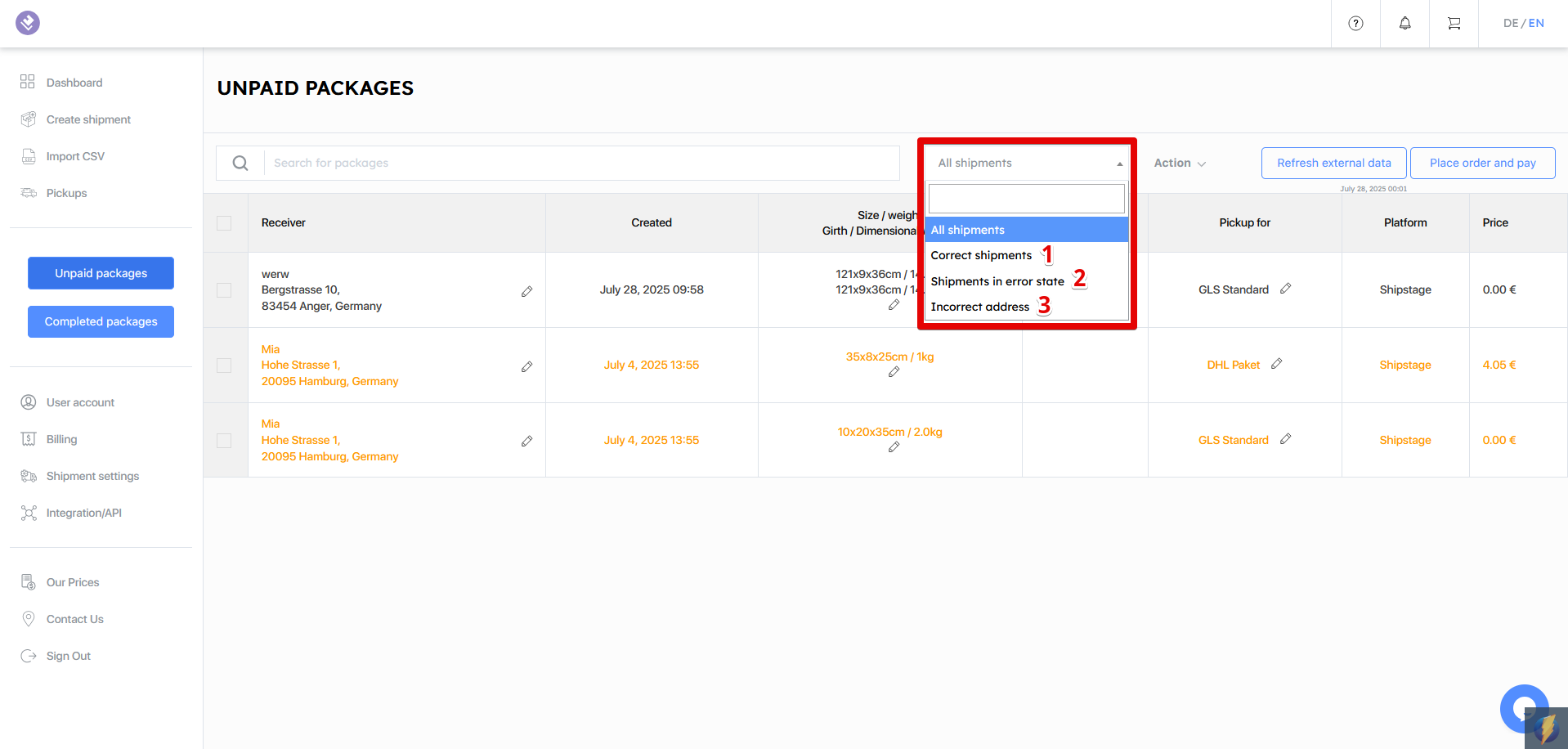The height and width of the screenshot is (749, 1568).
Task: Click the search magnifier icon
Action: click(240, 164)
